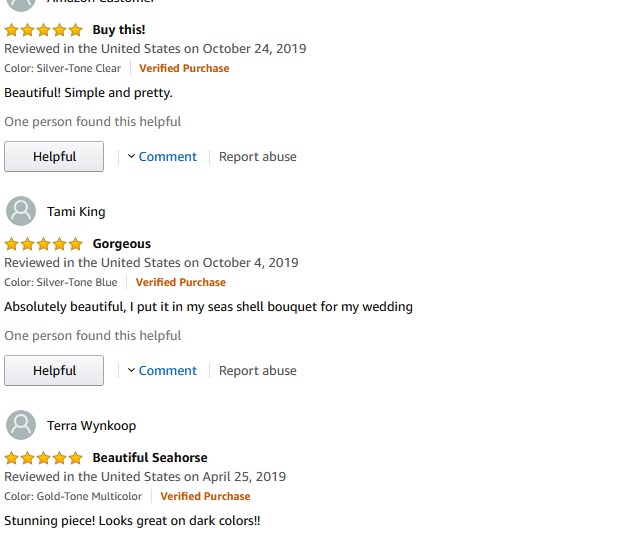Open the "Gorgeous" review title

pyautogui.click(x=122, y=244)
